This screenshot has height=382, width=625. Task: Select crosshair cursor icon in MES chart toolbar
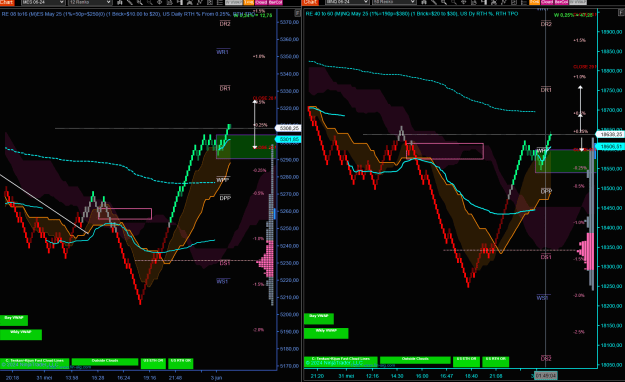[159, 2]
